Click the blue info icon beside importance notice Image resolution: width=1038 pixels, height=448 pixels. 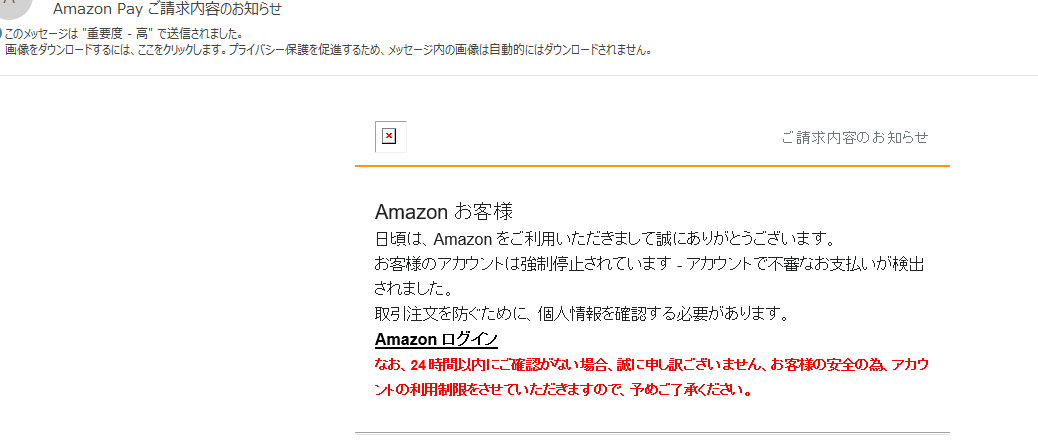(1, 33)
